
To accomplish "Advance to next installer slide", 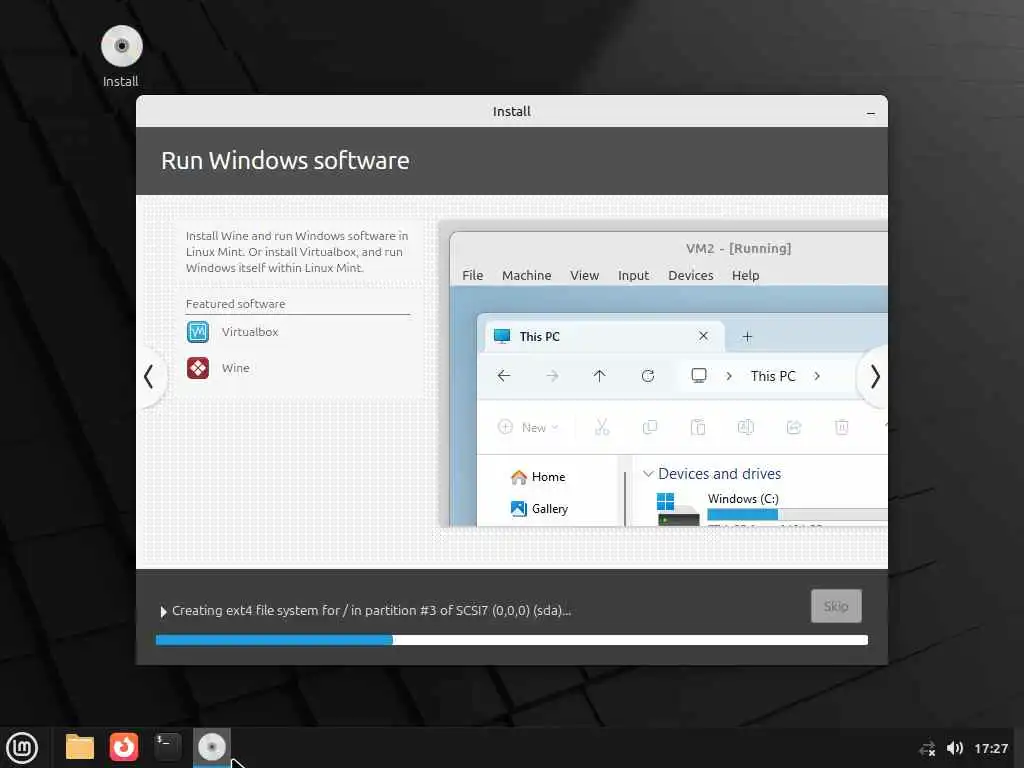I will pyautogui.click(x=874, y=377).
